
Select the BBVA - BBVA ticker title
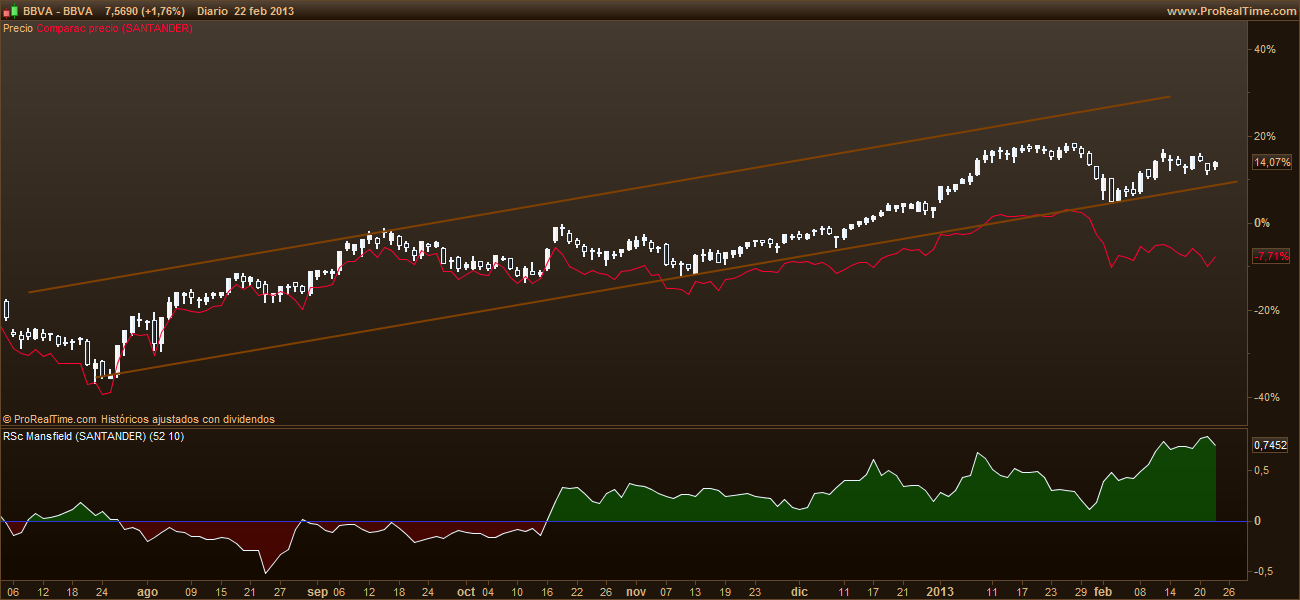point(58,11)
